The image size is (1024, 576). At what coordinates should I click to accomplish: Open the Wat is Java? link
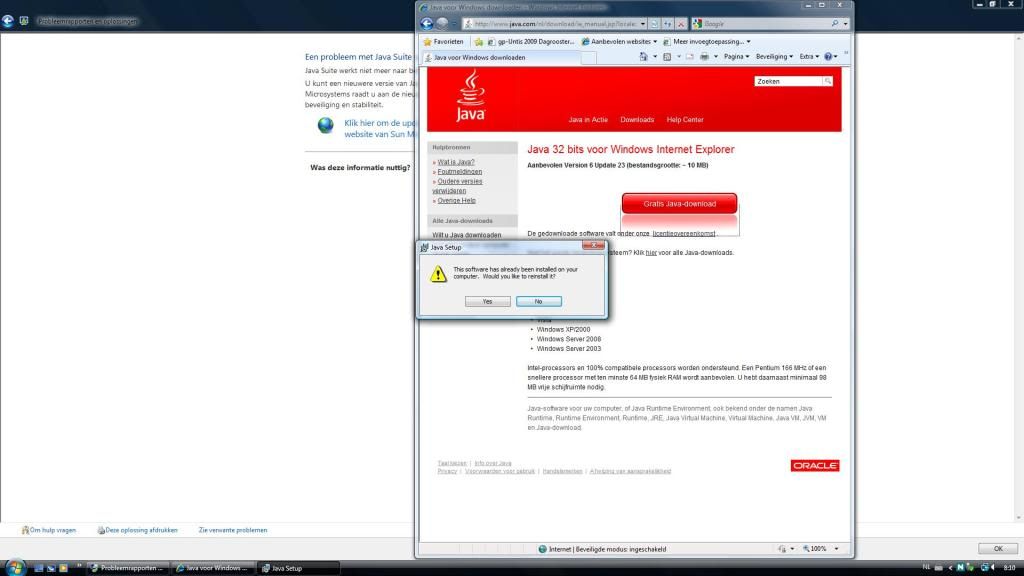tap(456, 162)
